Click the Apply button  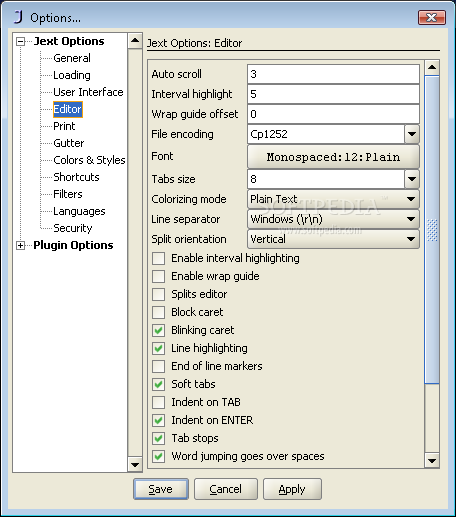[292, 489]
